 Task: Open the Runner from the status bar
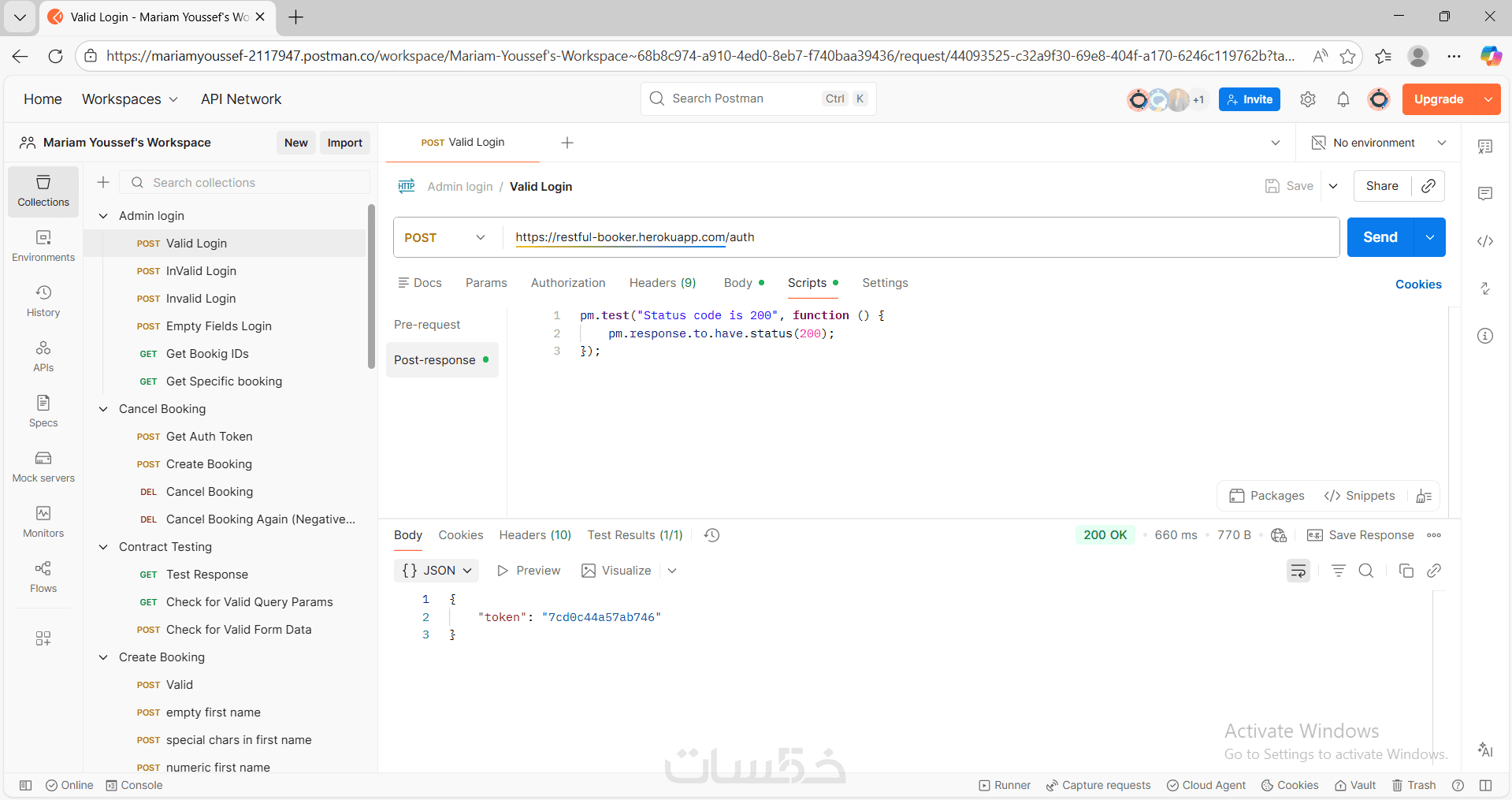(1005, 785)
